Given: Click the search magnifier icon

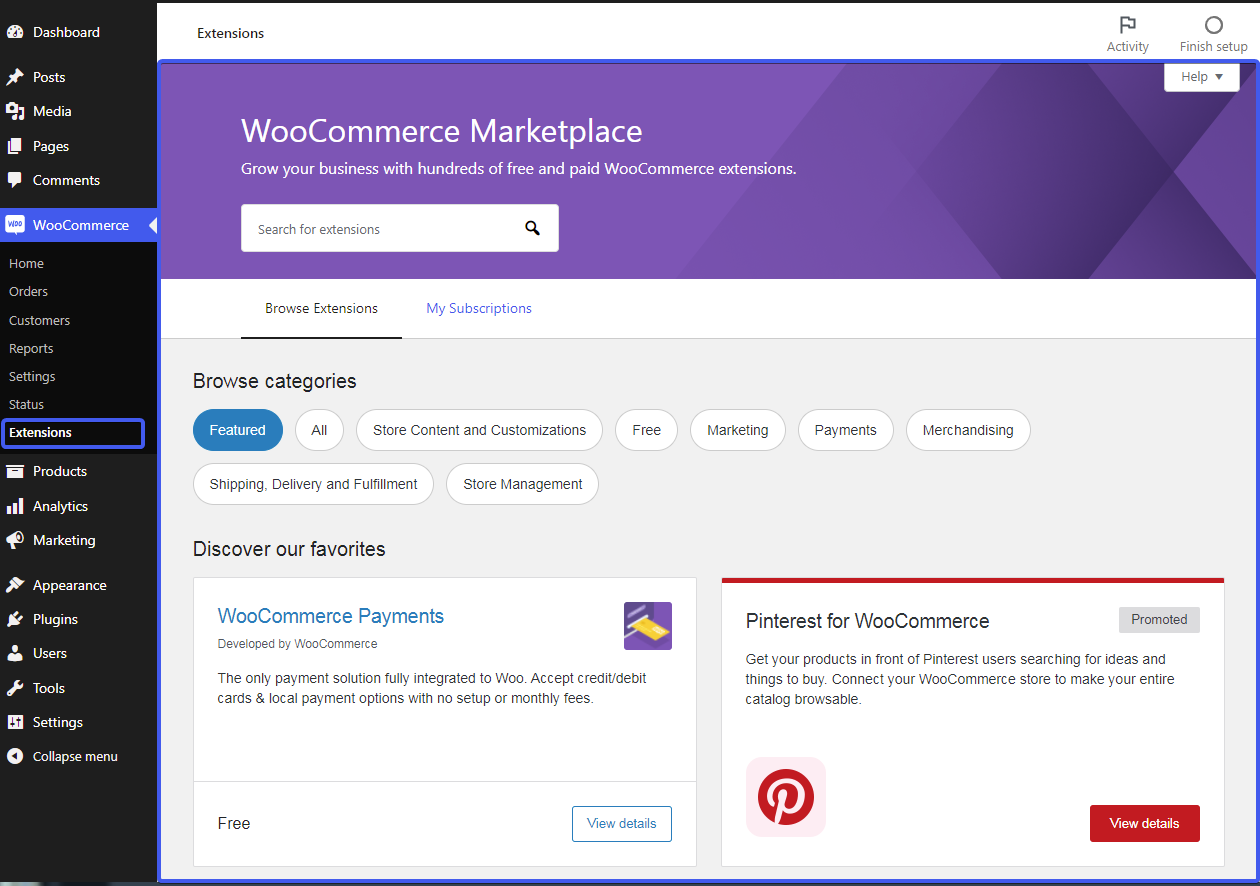Looking at the screenshot, I should tap(532, 228).
